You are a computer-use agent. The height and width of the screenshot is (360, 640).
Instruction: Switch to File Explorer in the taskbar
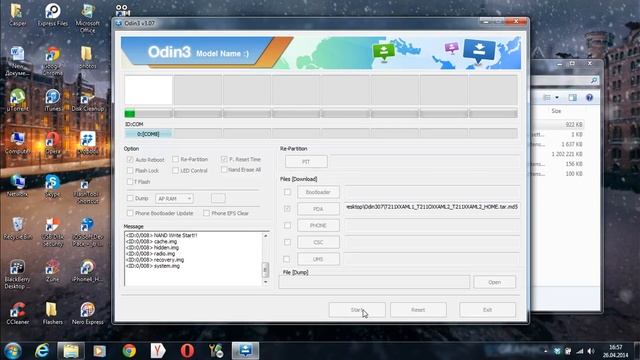click(x=71, y=351)
